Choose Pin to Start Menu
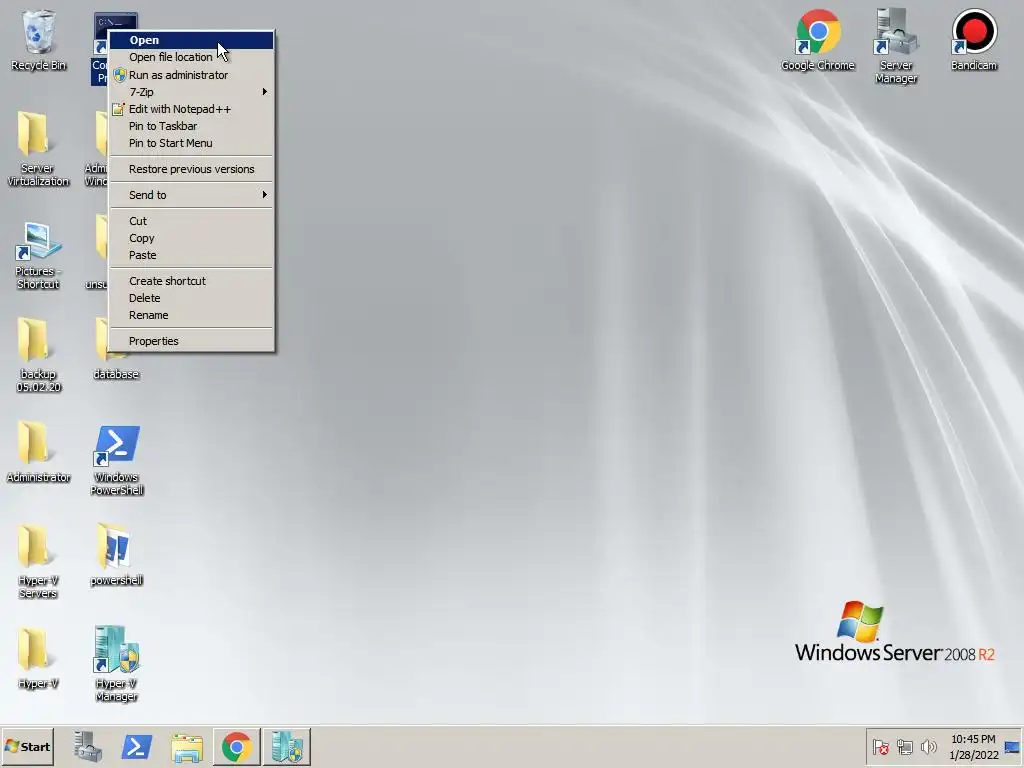 (191, 143)
